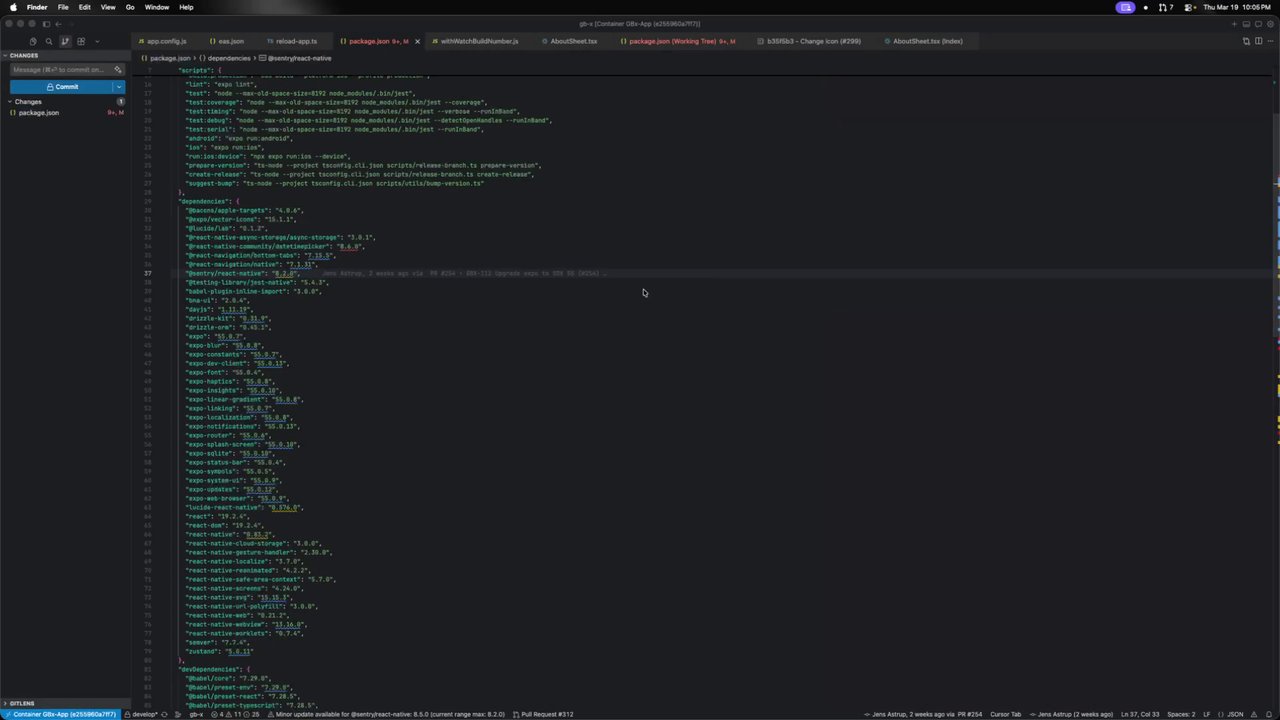The height and width of the screenshot is (720, 1280).
Task: Switch to package.json (Working Tree) tab
Action: [x=676, y=41]
